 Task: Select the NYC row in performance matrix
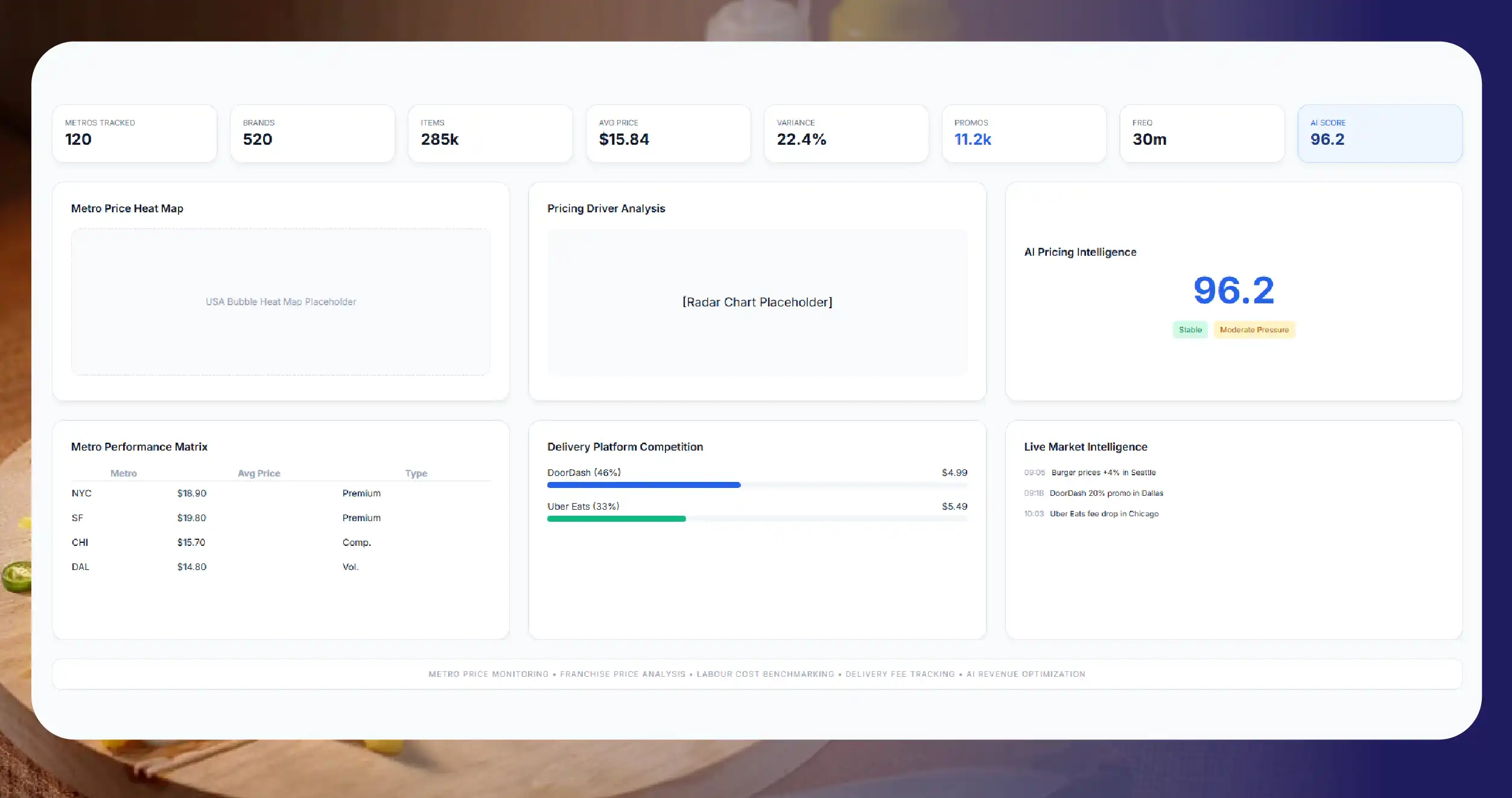coord(281,493)
